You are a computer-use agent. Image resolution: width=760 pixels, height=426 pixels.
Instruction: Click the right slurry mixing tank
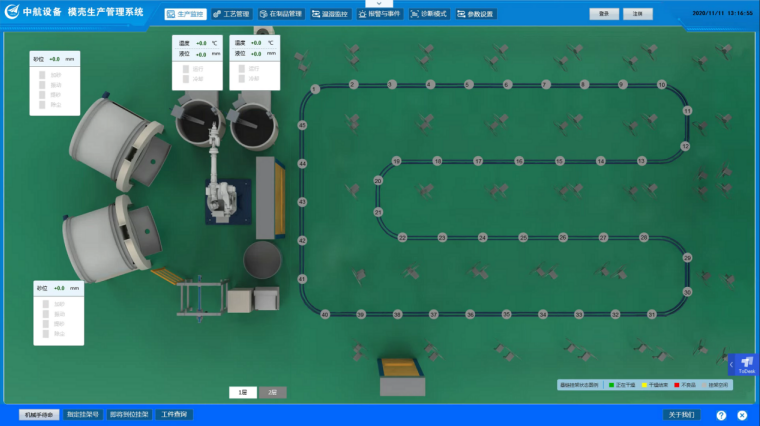[253, 123]
